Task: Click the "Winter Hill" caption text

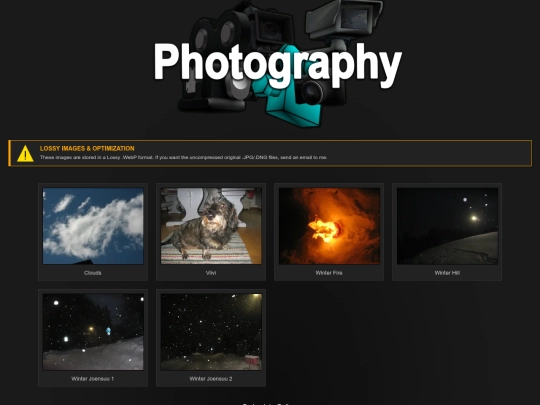Action: 447,273
